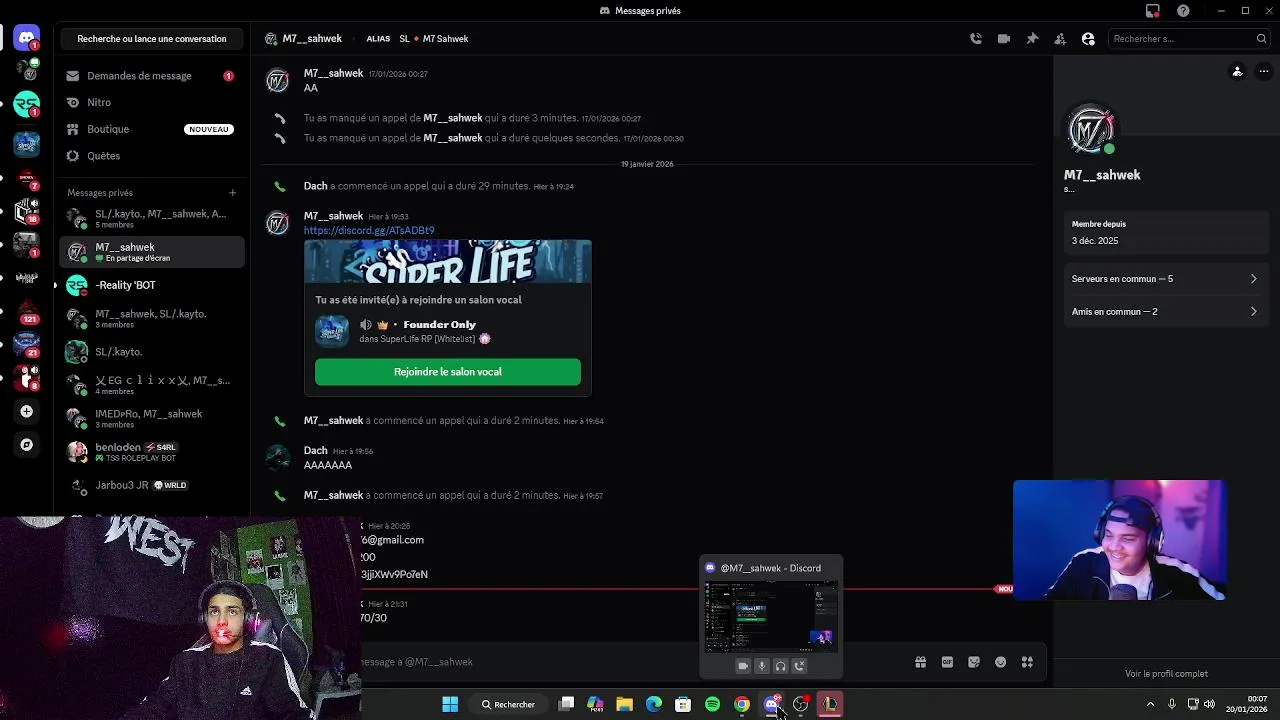
Task: Select the M7__sahwek conversation in list
Action: [151, 252]
